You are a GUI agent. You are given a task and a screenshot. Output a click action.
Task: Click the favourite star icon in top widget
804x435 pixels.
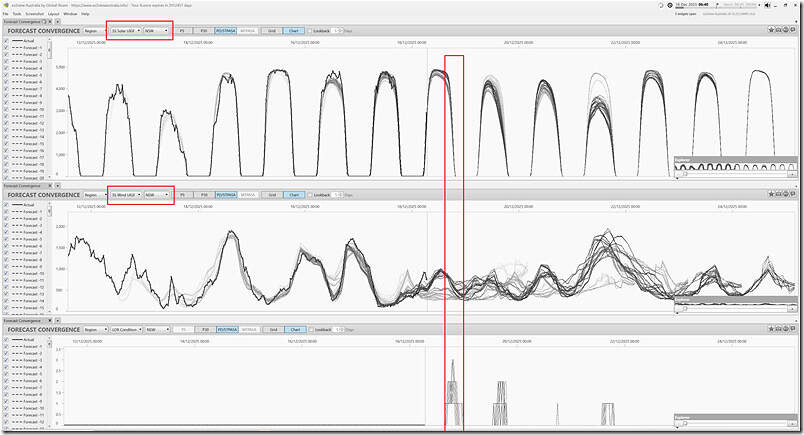[772, 31]
